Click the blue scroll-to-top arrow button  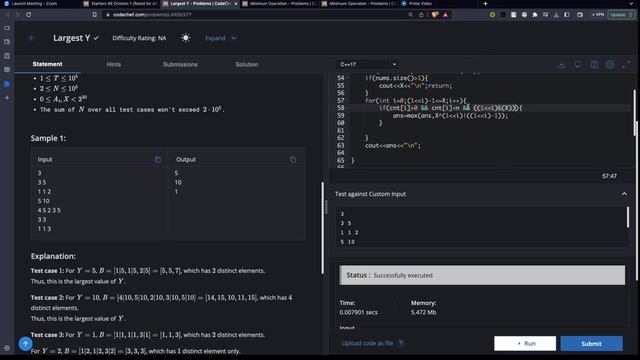pyautogui.click(x=25, y=344)
